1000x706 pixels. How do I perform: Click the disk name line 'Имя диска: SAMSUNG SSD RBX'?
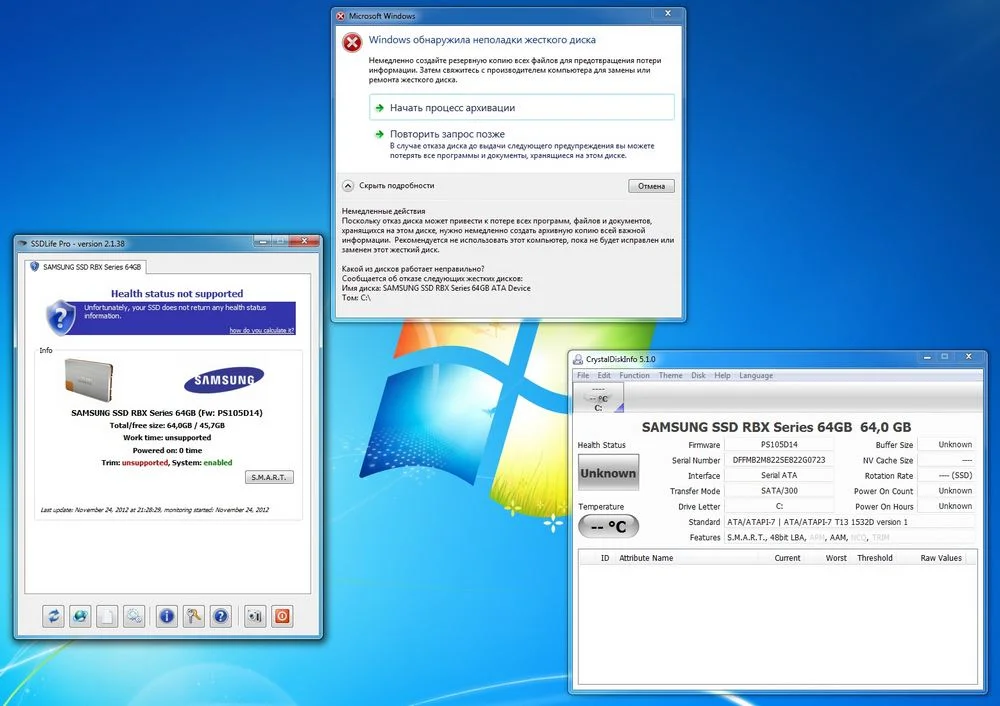coord(436,288)
